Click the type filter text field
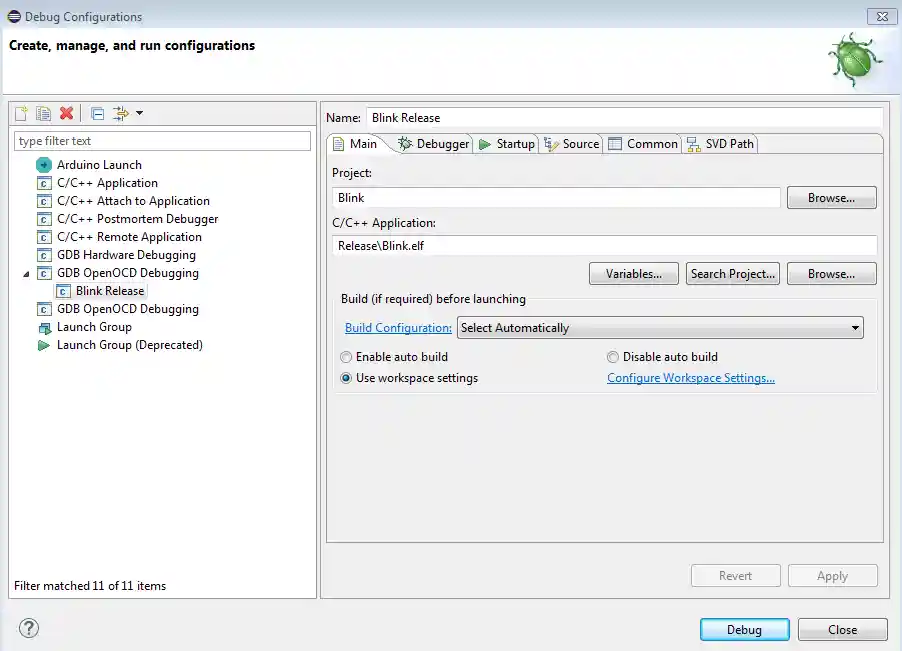 pyautogui.click(x=163, y=141)
